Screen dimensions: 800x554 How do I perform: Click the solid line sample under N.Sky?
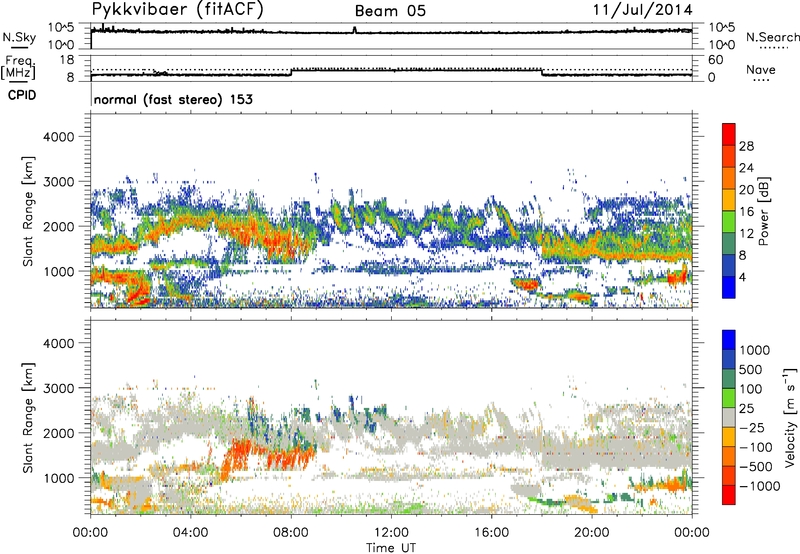[x=19, y=48]
